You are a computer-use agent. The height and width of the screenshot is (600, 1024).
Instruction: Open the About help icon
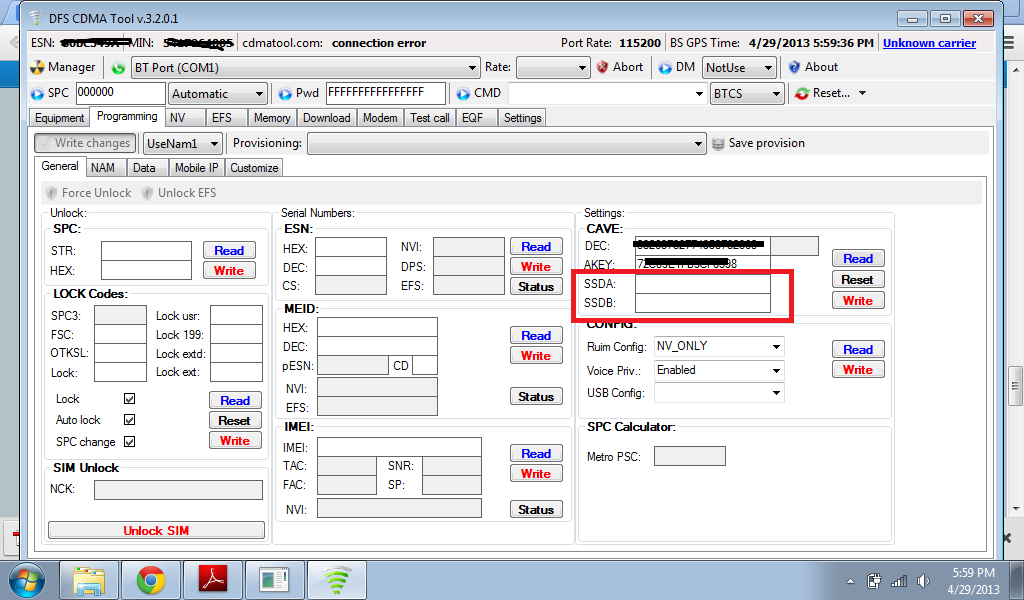[794, 67]
